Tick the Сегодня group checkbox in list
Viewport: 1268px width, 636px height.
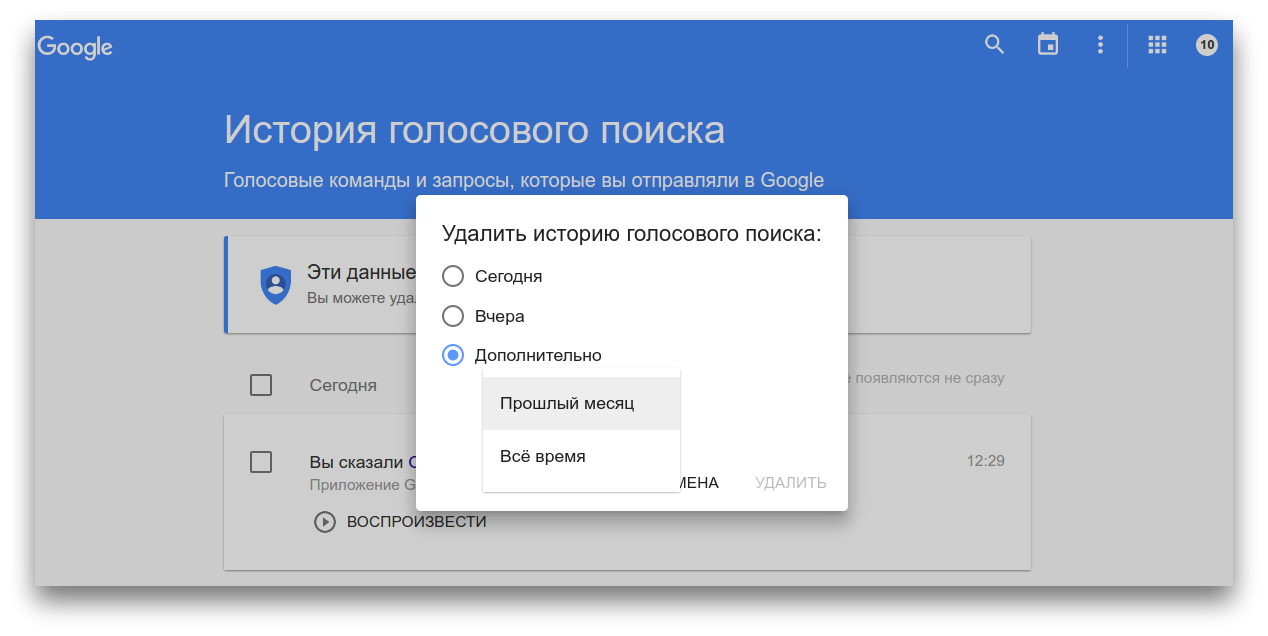261,385
